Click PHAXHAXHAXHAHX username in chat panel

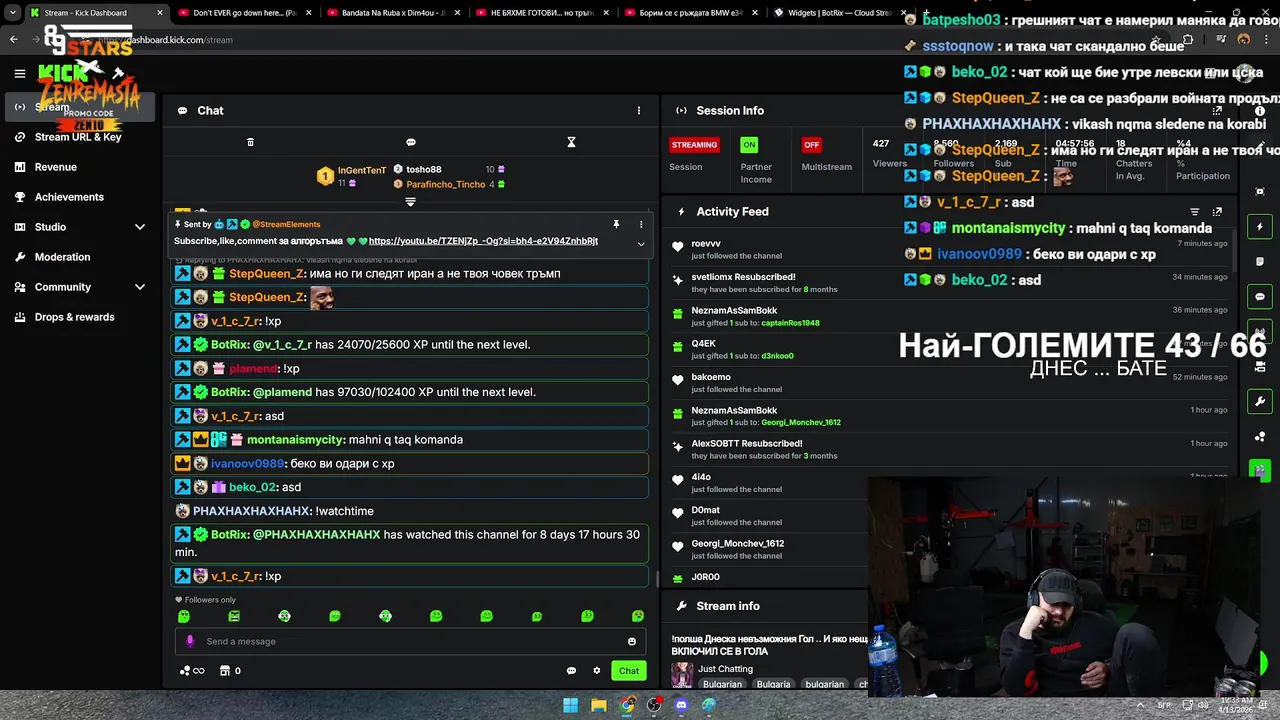(252, 511)
